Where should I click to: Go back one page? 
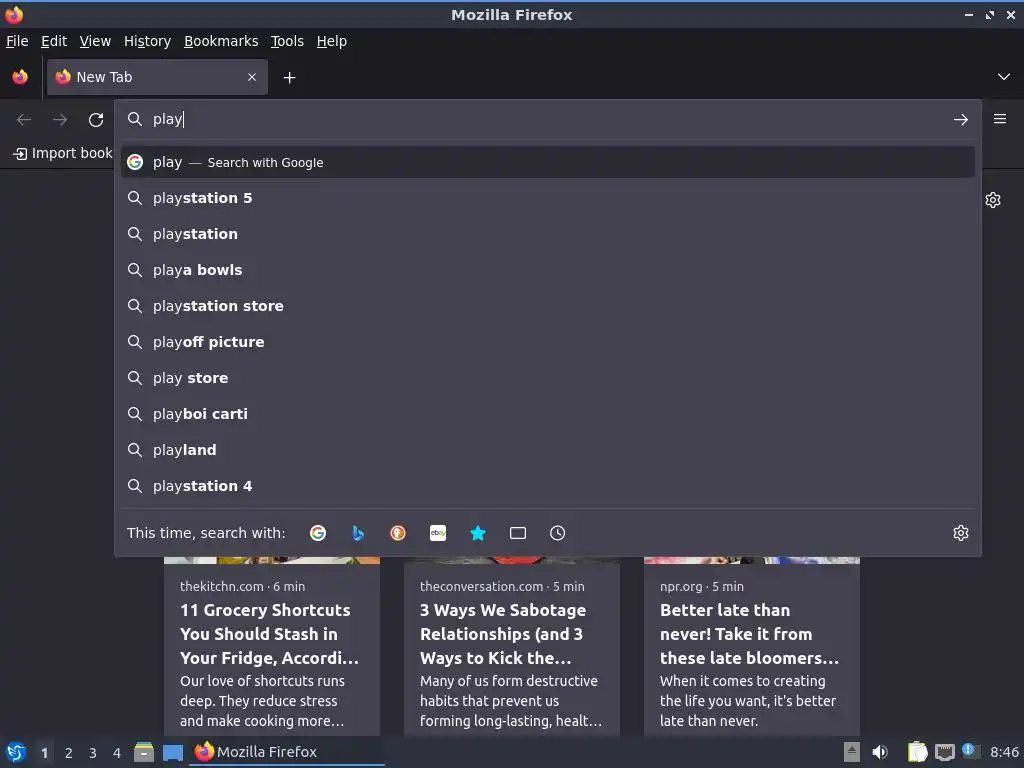[x=24, y=120]
